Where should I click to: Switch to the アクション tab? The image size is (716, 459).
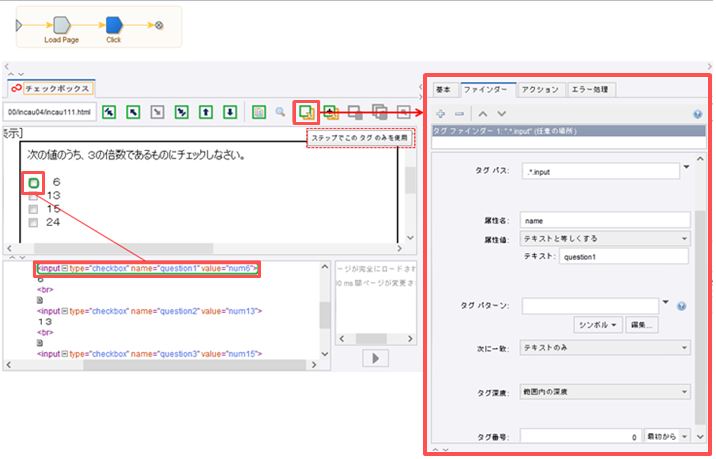tap(542, 90)
